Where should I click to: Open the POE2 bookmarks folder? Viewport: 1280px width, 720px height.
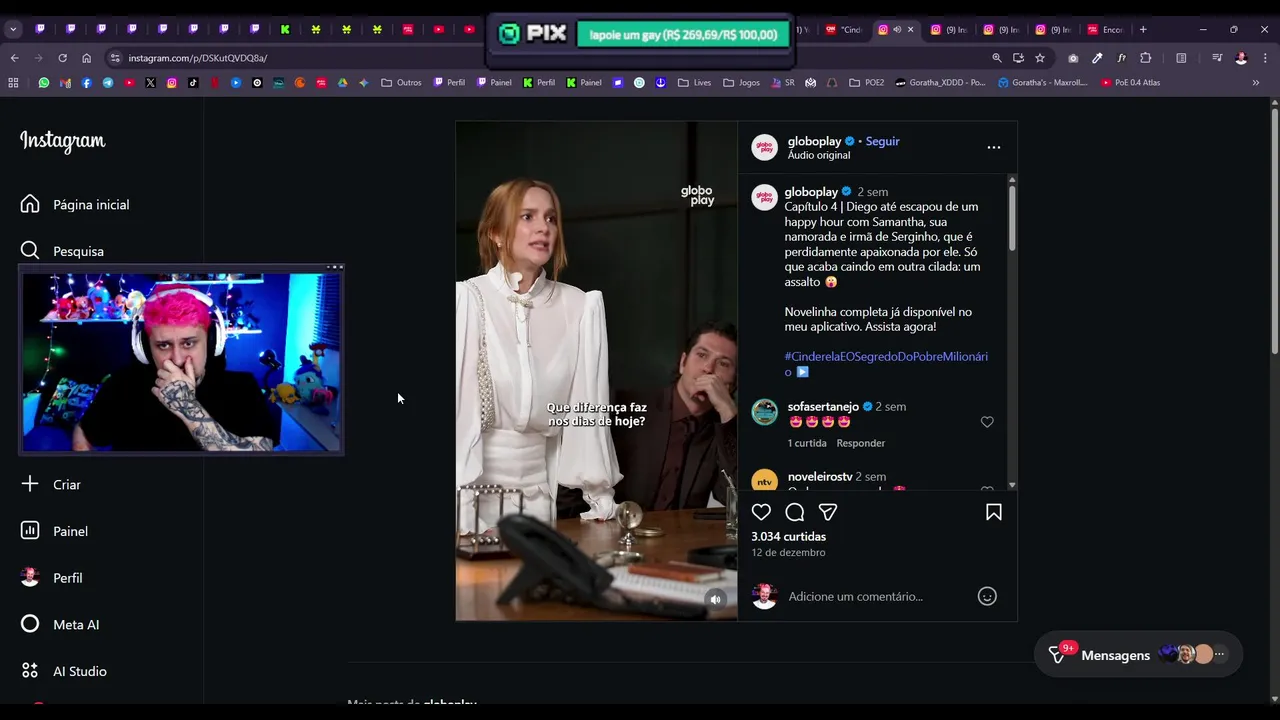pyautogui.click(x=866, y=83)
